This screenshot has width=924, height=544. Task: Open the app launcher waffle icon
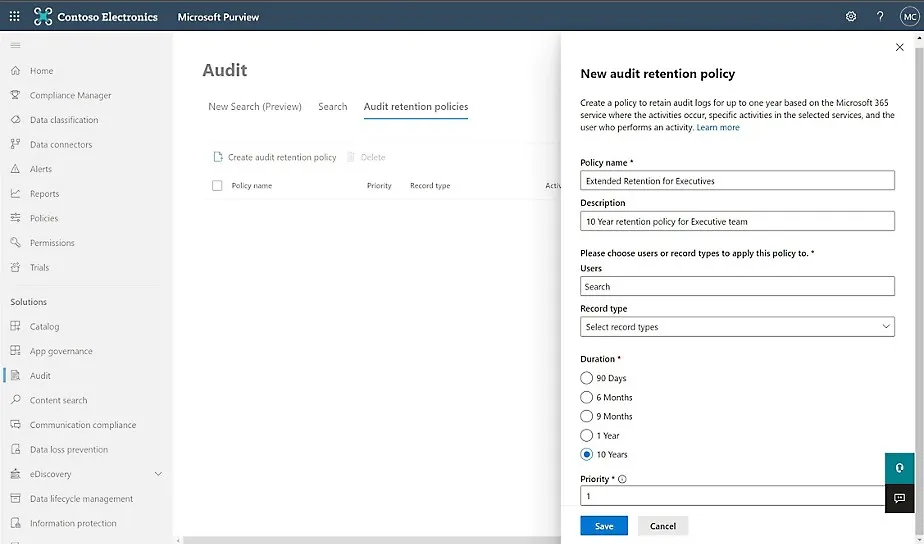click(14, 16)
